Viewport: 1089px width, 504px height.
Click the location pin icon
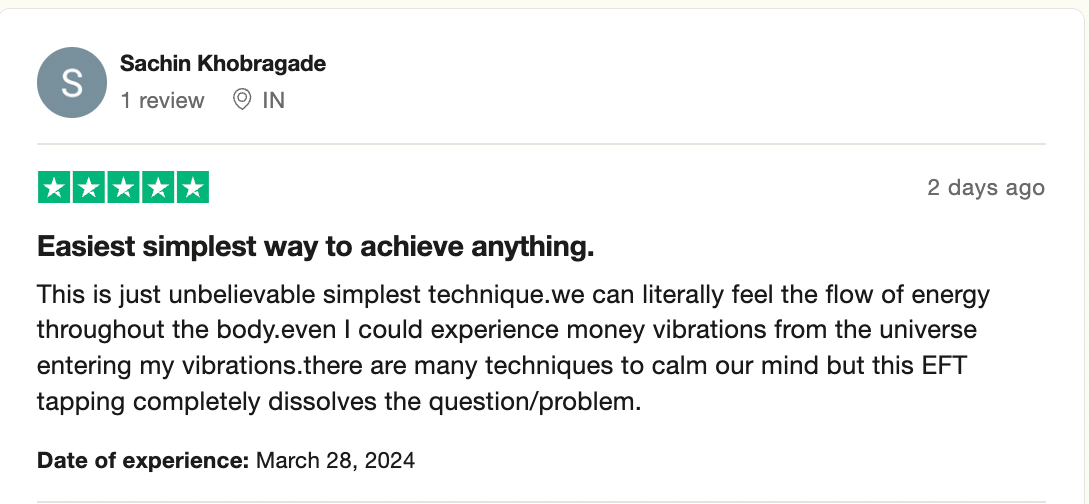point(241,100)
